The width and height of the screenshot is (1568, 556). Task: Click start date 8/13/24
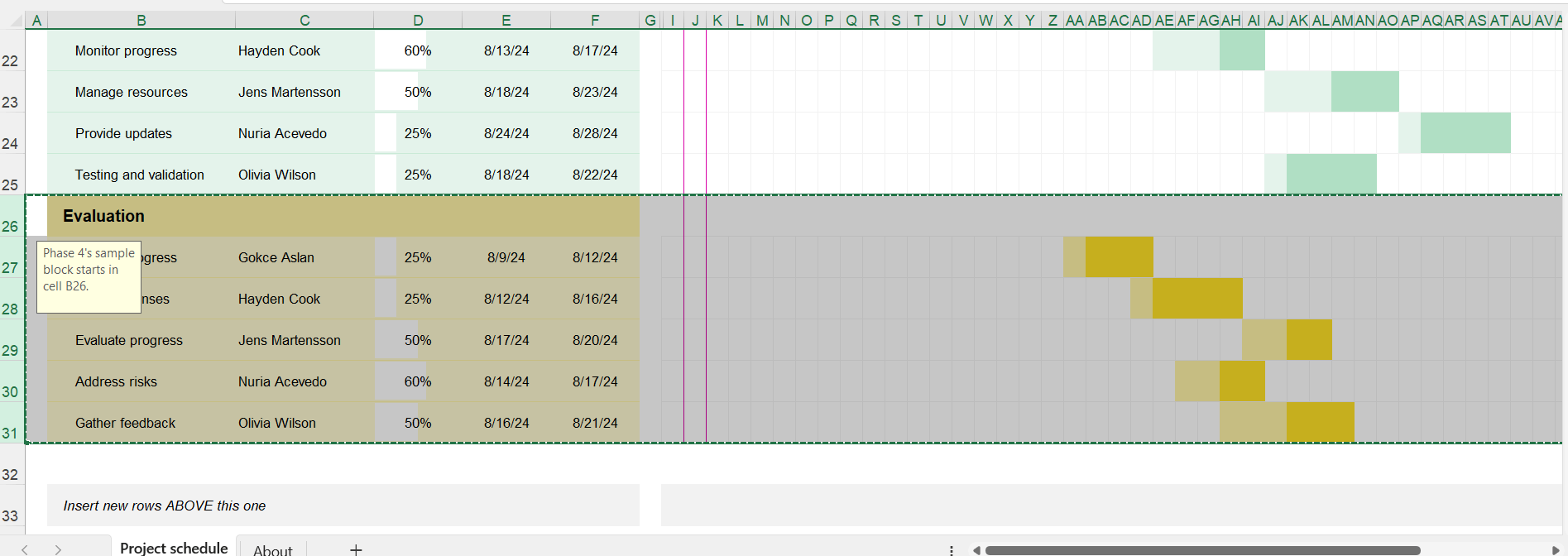click(x=506, y=50)
